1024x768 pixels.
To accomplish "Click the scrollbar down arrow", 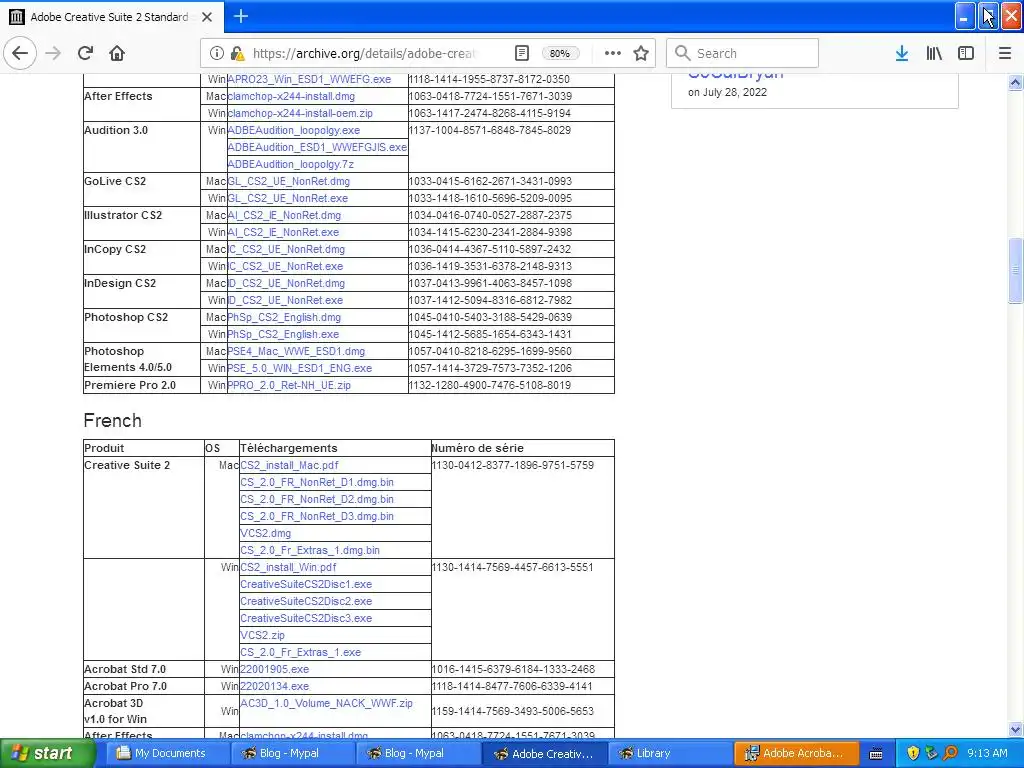I will [1015, 729].
